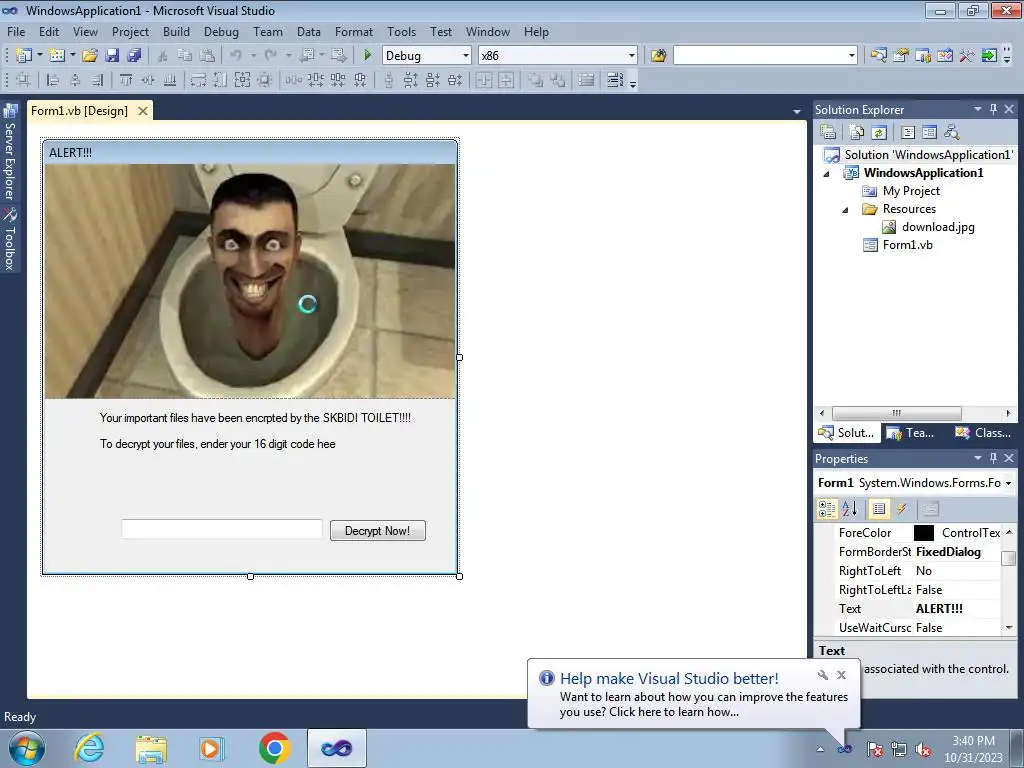Open the Windows Start menu
The height and width of the screenshot is (768, 1024).
pyautogui.click(x=27, y=748)
